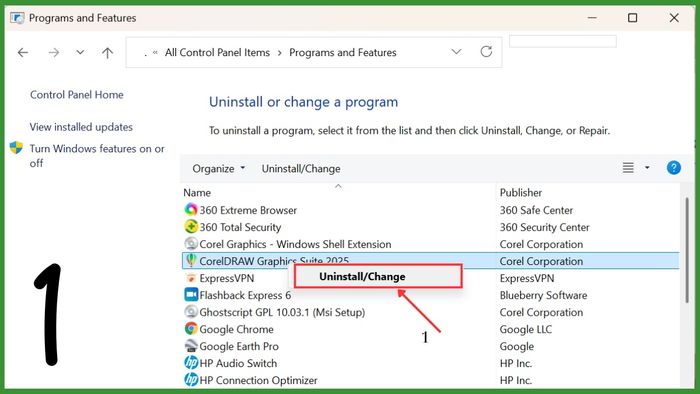This screenshot has height=394, width=700.
Task: Click the Ghostscript GPL disc icon
Action: [x=191, y=311]
